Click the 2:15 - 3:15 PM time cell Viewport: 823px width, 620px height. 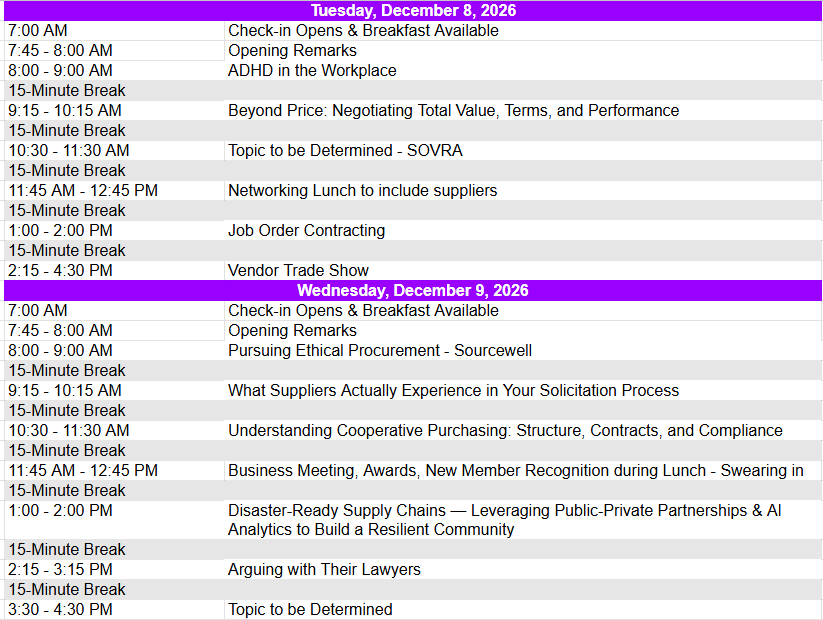(114, 570)
